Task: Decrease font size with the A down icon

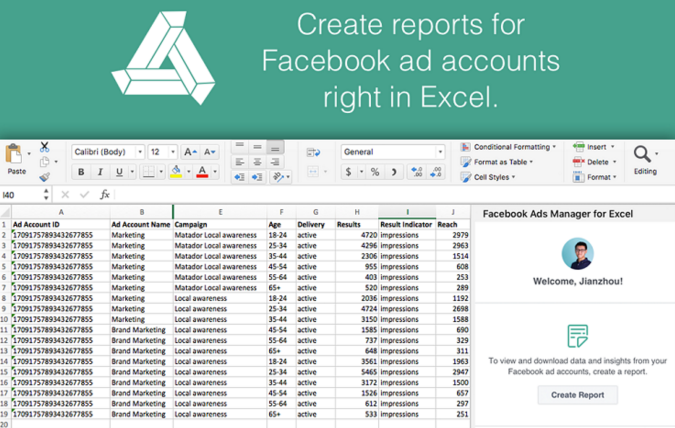Action: (210, 152)
